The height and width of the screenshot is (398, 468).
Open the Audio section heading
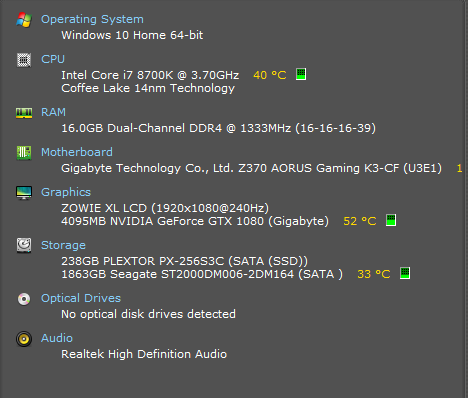(x=57, y=338)
